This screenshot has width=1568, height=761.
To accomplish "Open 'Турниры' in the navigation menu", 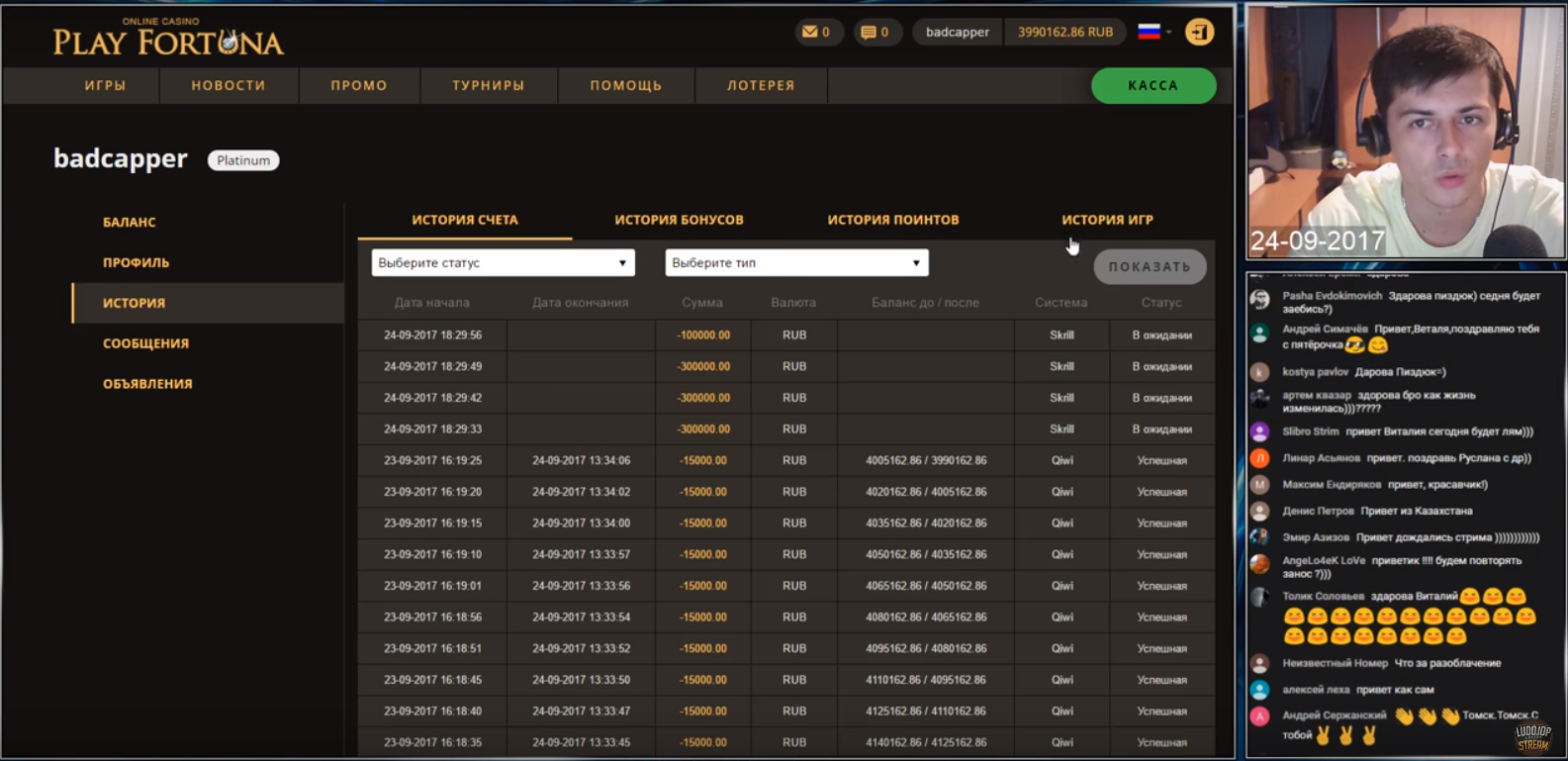I will pos(489,85).
